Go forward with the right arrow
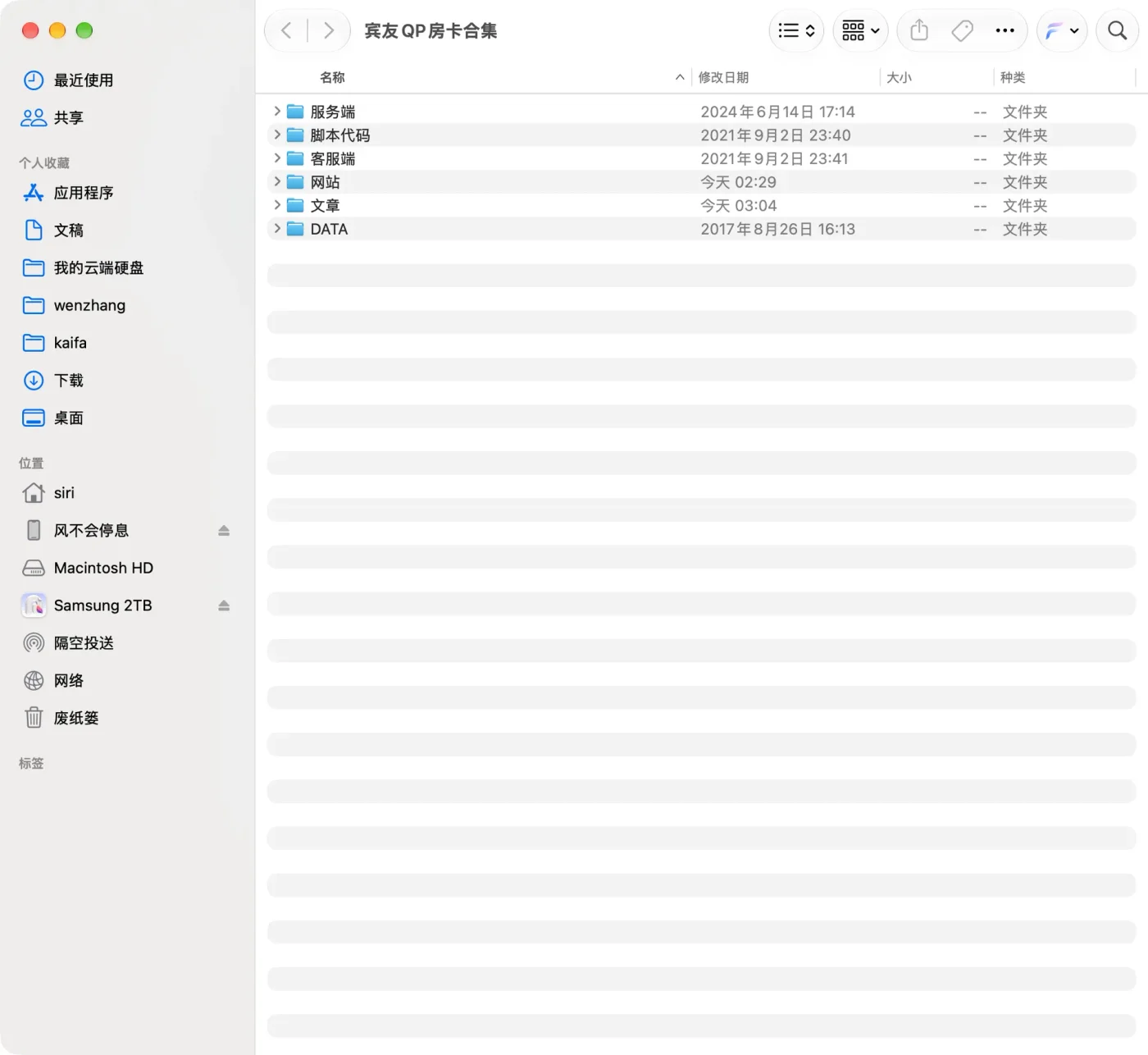The width and height of the screenshot is (1148, 1055). [329, 30]
